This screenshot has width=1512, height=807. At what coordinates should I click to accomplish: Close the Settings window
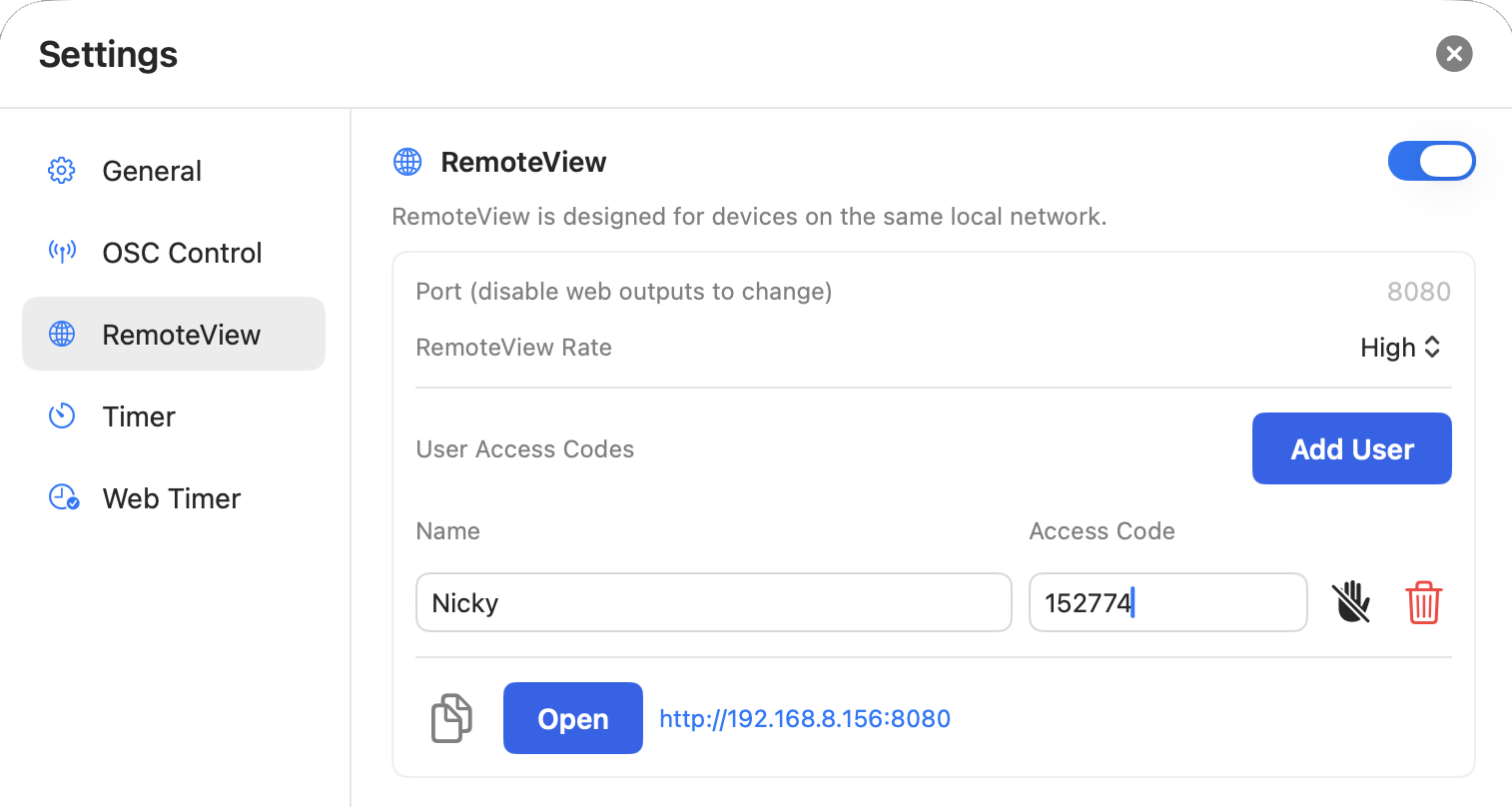1454,54
